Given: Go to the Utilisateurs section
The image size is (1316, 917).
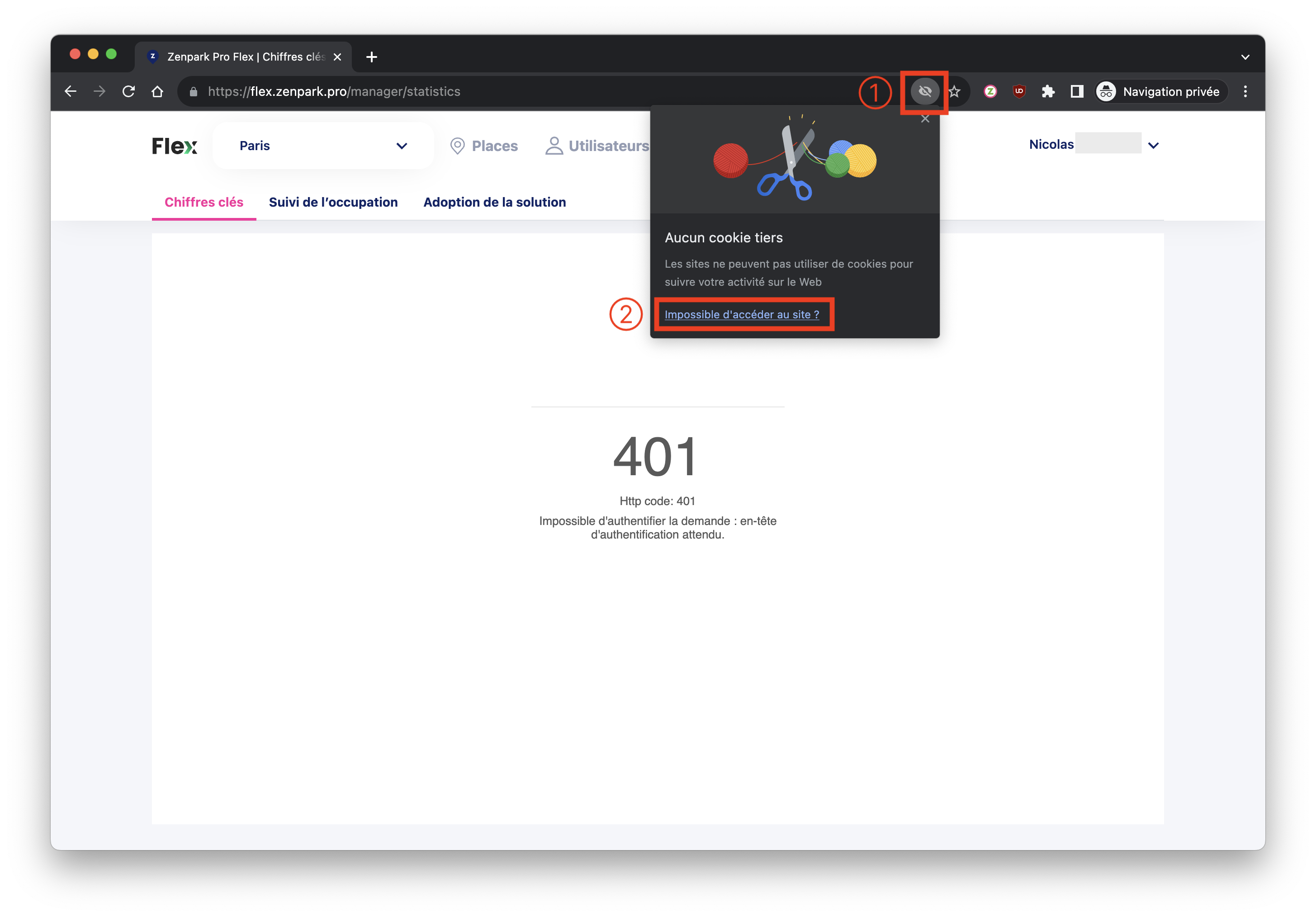Looking at the screenshot, I should [596, 146].
